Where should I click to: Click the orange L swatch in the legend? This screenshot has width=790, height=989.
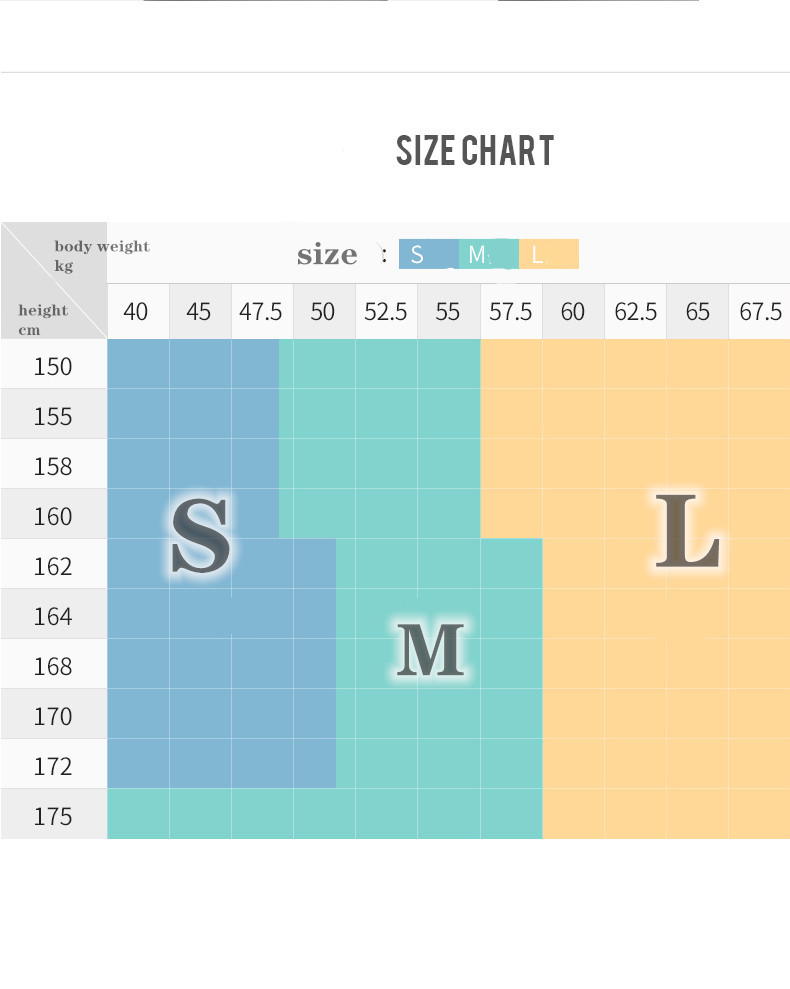point(548,254)
